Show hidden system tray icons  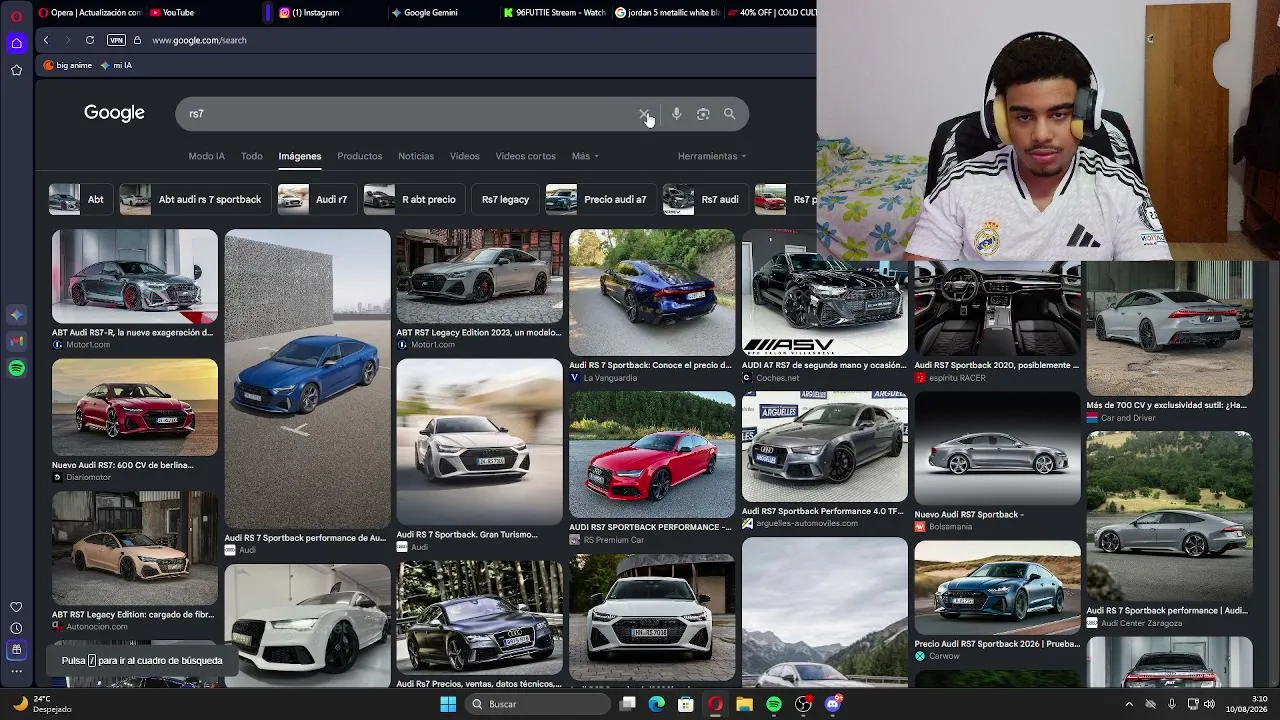pyautogui.click(x=1129, y=704)
